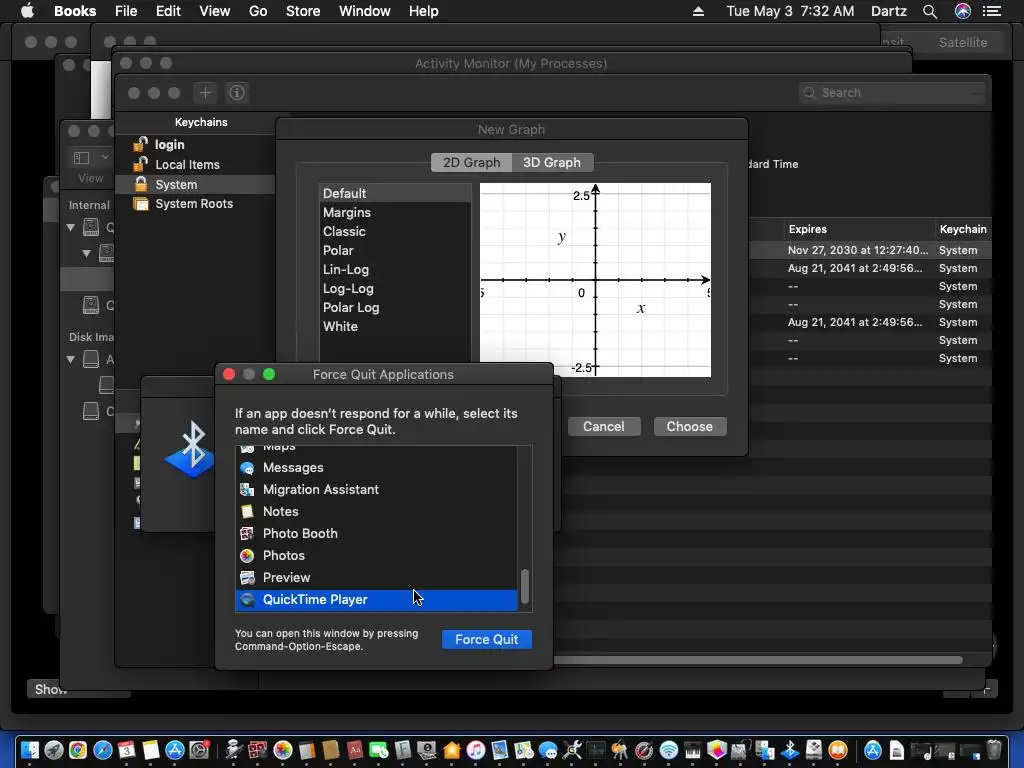Open Wireless Diagnostics from the Dock

[x=669, y=750]
